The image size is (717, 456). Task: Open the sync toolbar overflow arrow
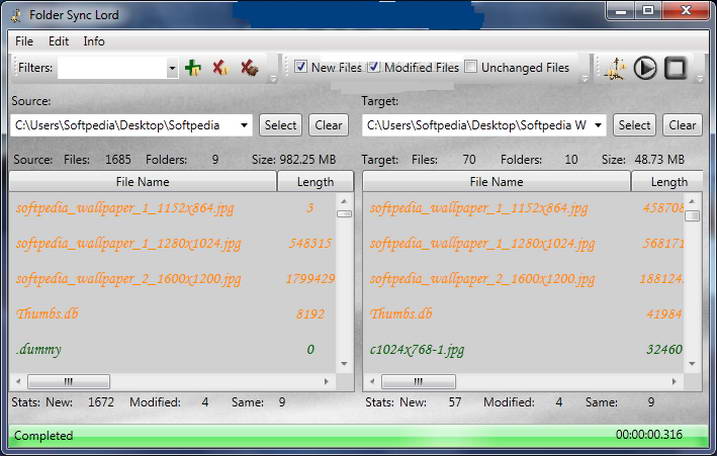coord(700,79)
